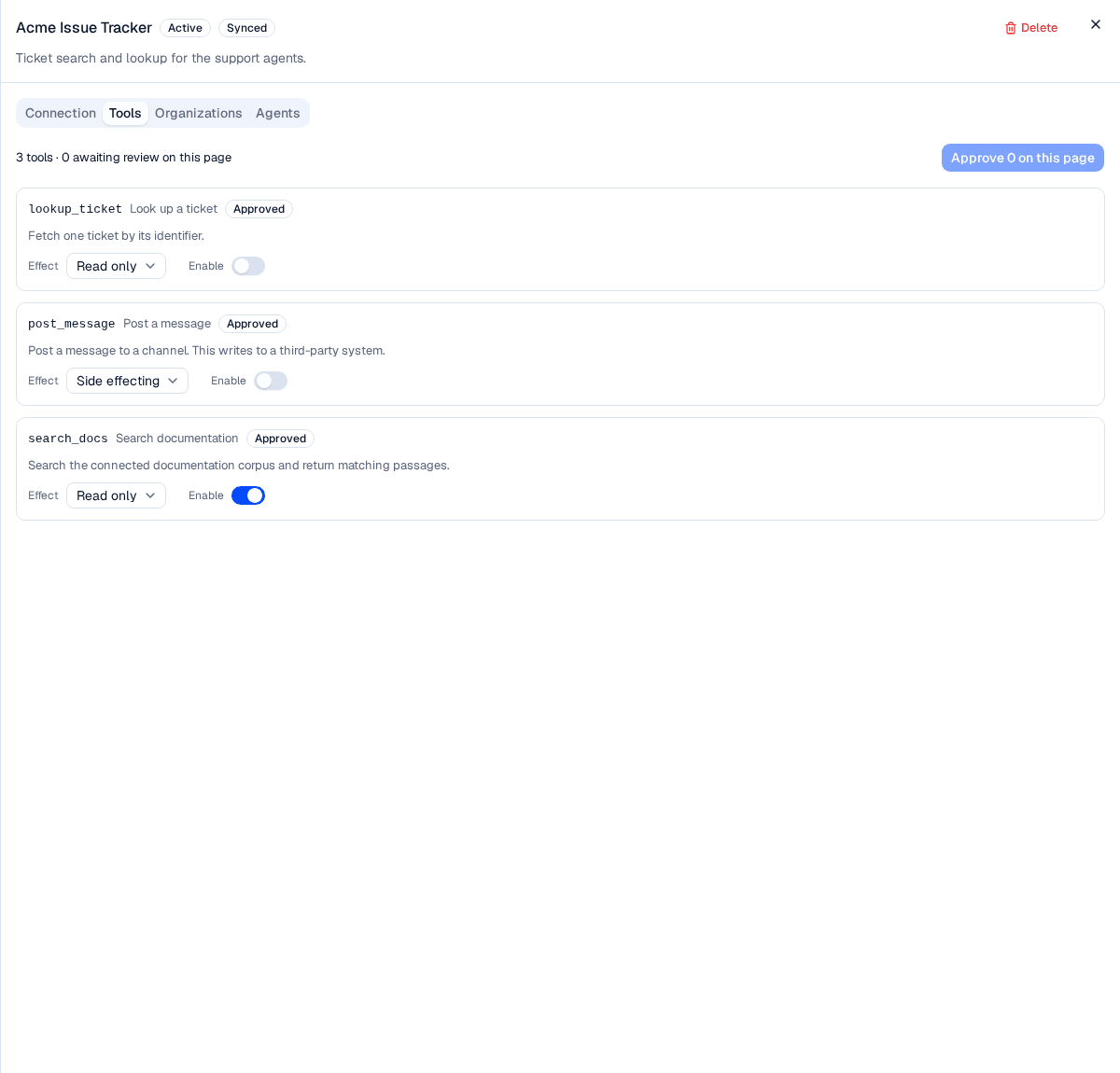Select the lookup_ticket tool name
This screenshot has width=1120, height=1073.
(x=75, y=209)
